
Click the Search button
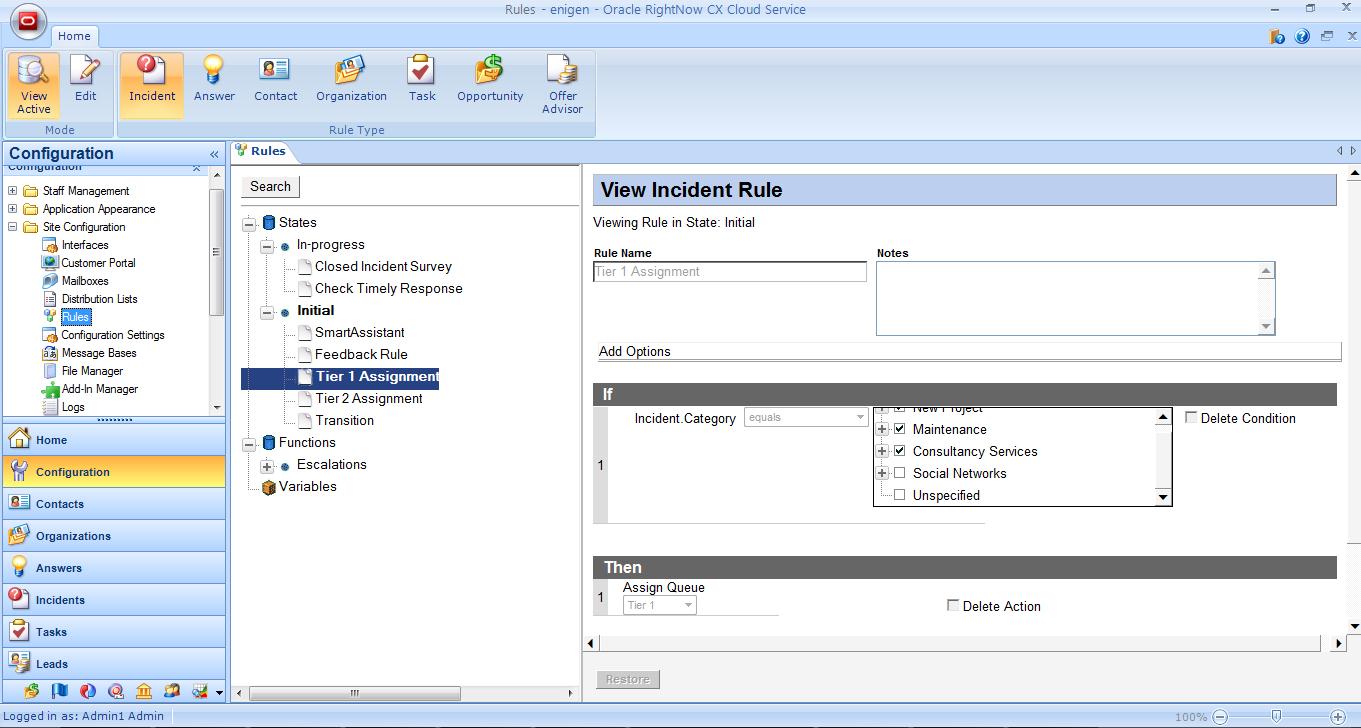click(x=270, y=187)
